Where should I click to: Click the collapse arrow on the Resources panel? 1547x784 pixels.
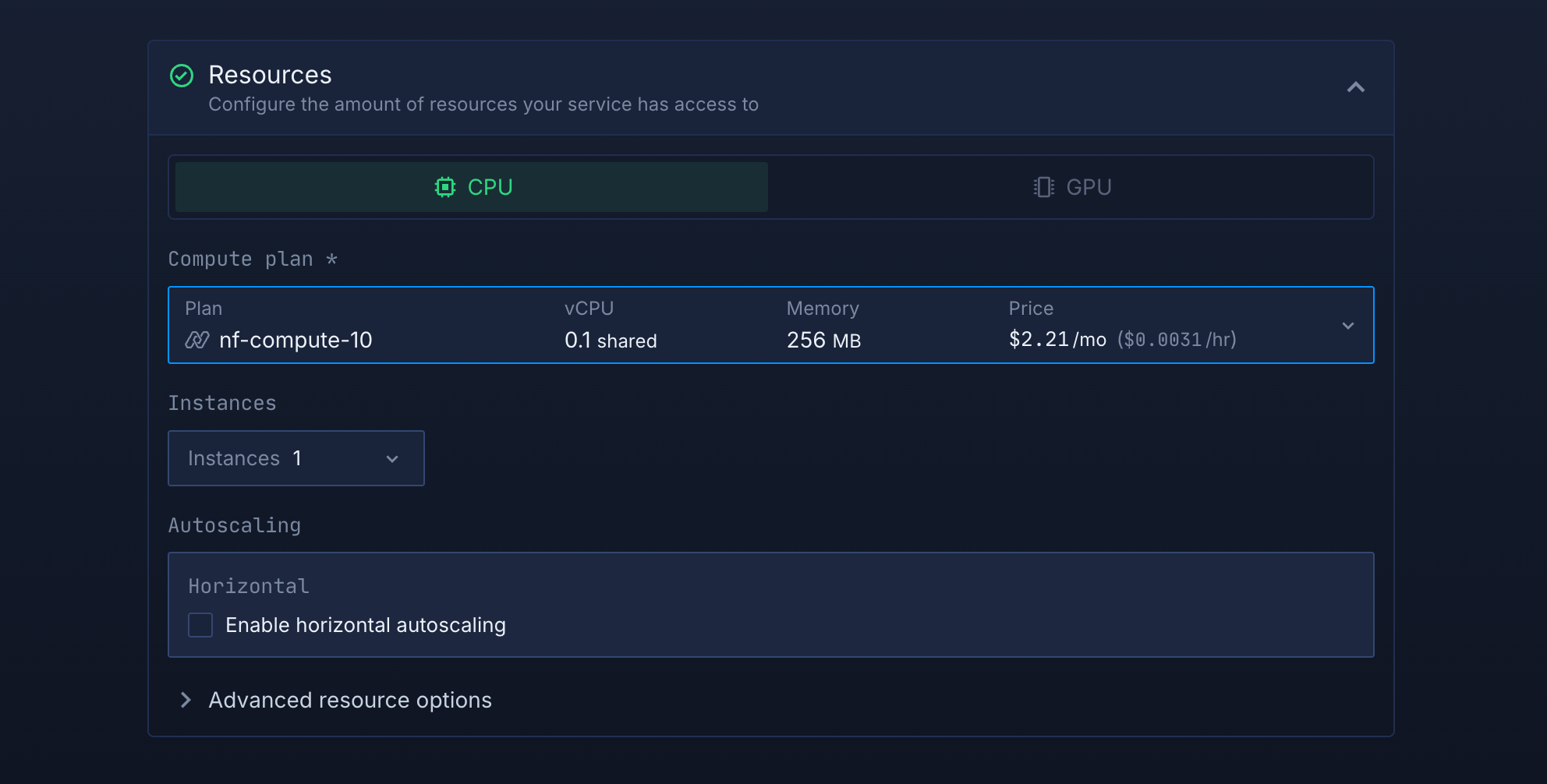pos(1357,87)
